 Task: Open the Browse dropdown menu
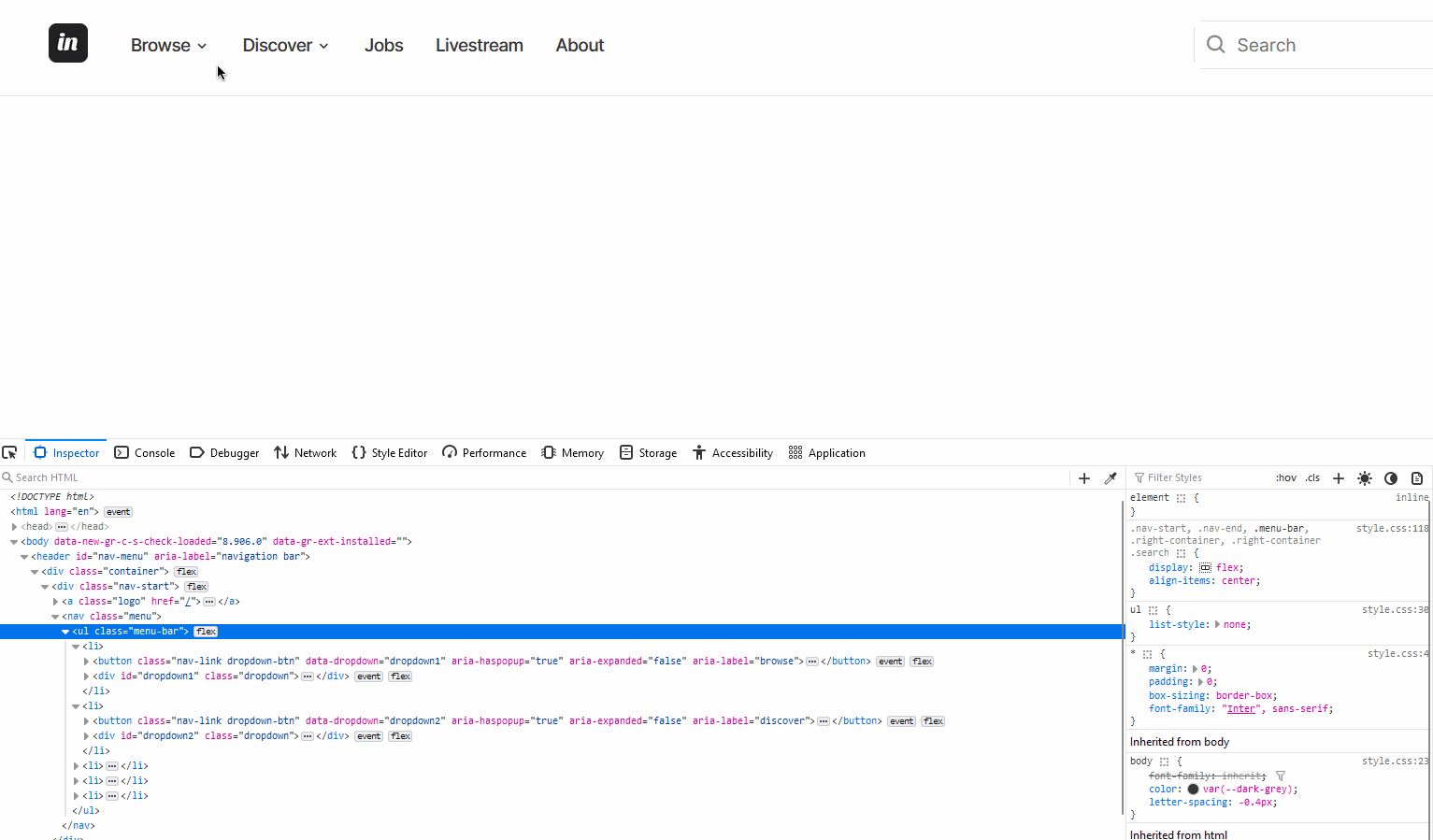click(x=168, y=45)
